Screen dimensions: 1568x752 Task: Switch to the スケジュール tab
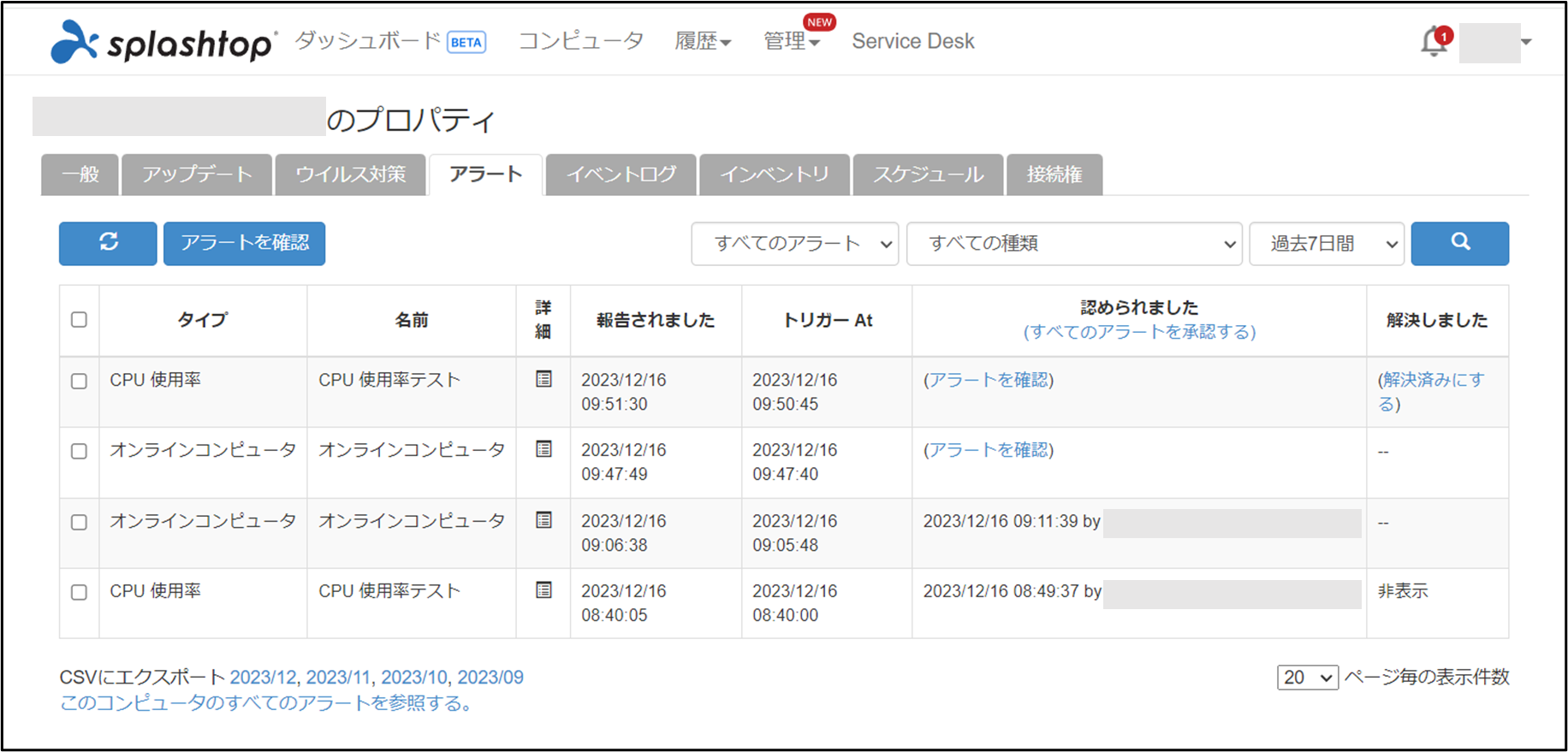928,175
